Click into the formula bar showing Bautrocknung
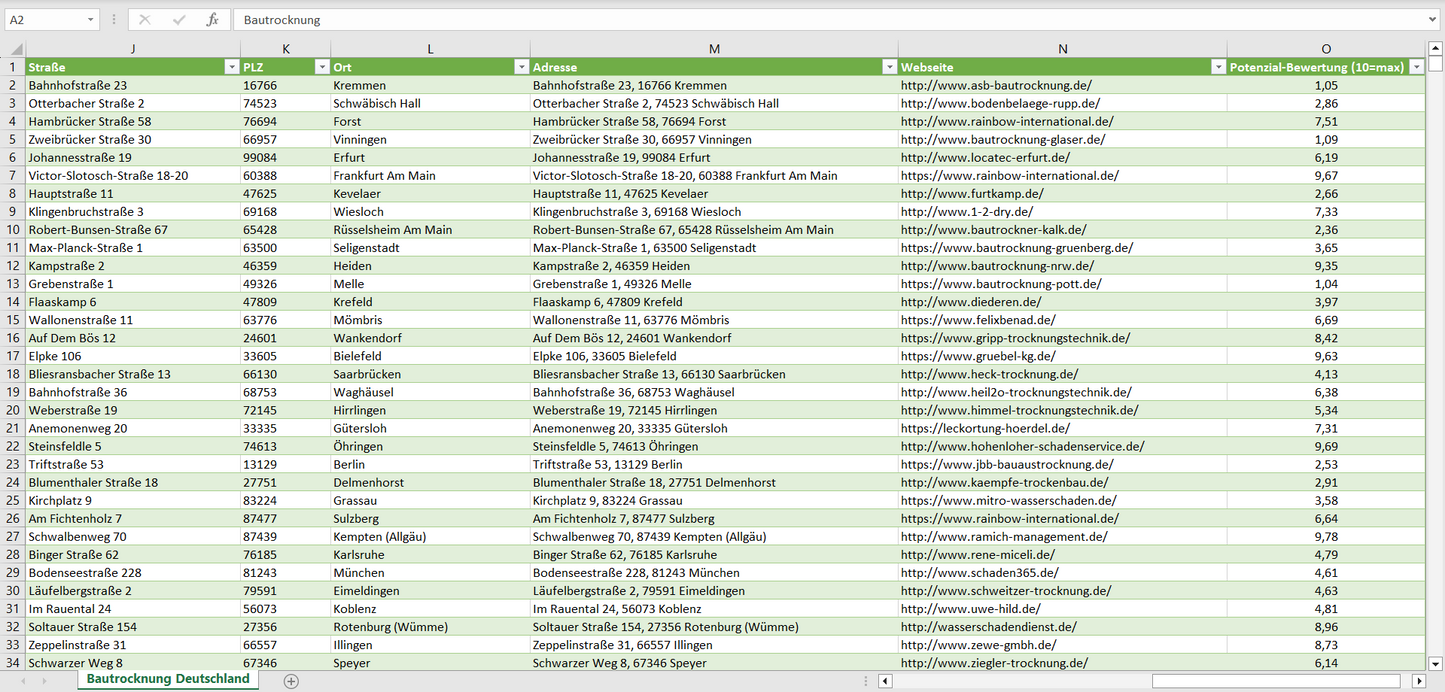The height and width of the screenshot is (692, 1445). point(800,20)
